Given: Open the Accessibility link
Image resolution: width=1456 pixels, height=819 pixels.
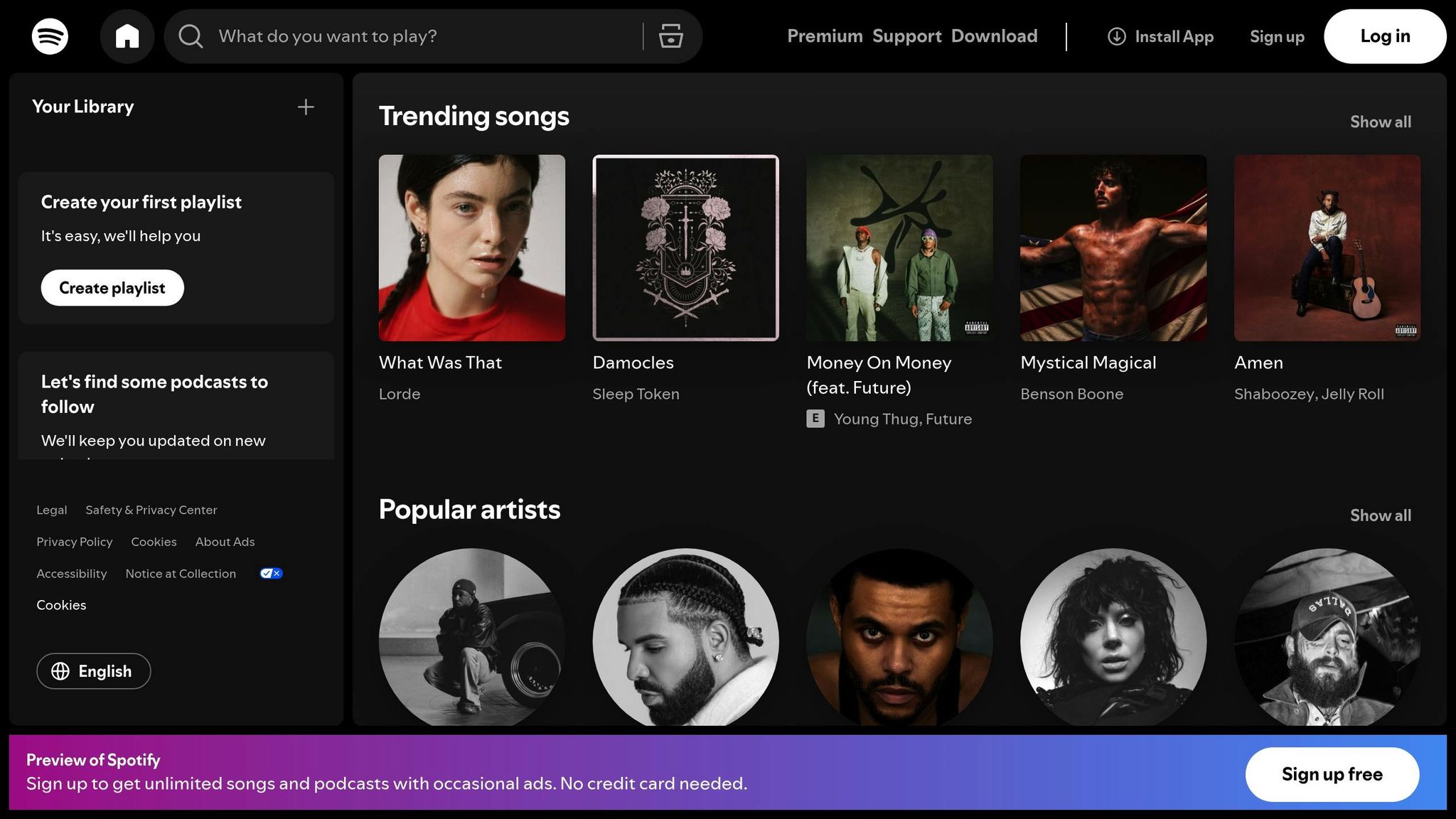Looking at the screenshot, I should pyautogui.click(x=72, y=574).
